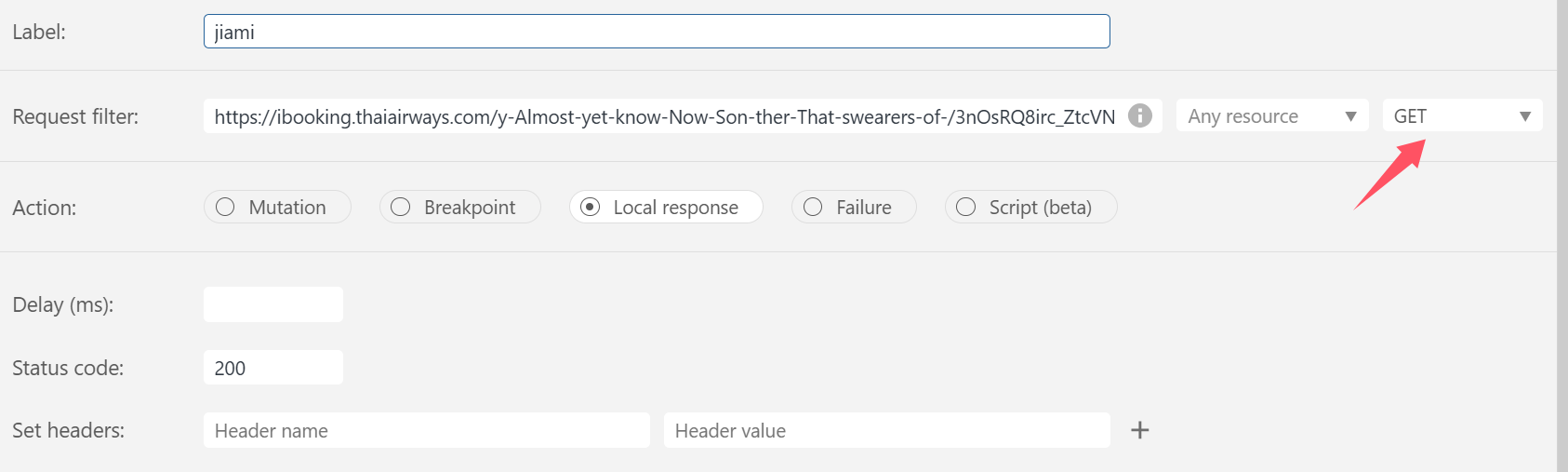The image size is (1568, 472).
Task: Click the plus icon to add header
Action: click(1139, 430)
